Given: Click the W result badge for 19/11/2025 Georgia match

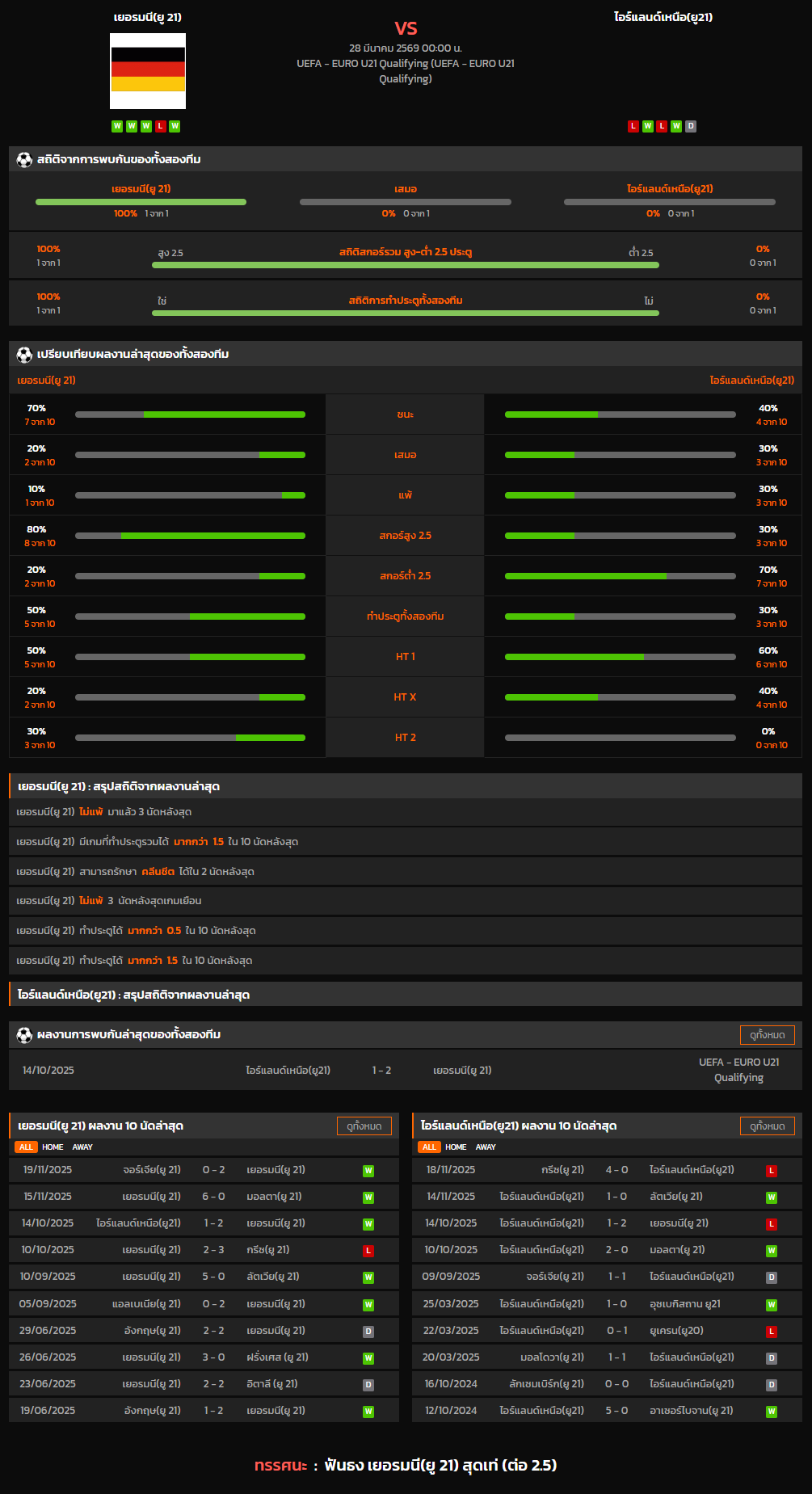Looking at the screenshot, I should pyautogui.click(x=368, y=1171).
